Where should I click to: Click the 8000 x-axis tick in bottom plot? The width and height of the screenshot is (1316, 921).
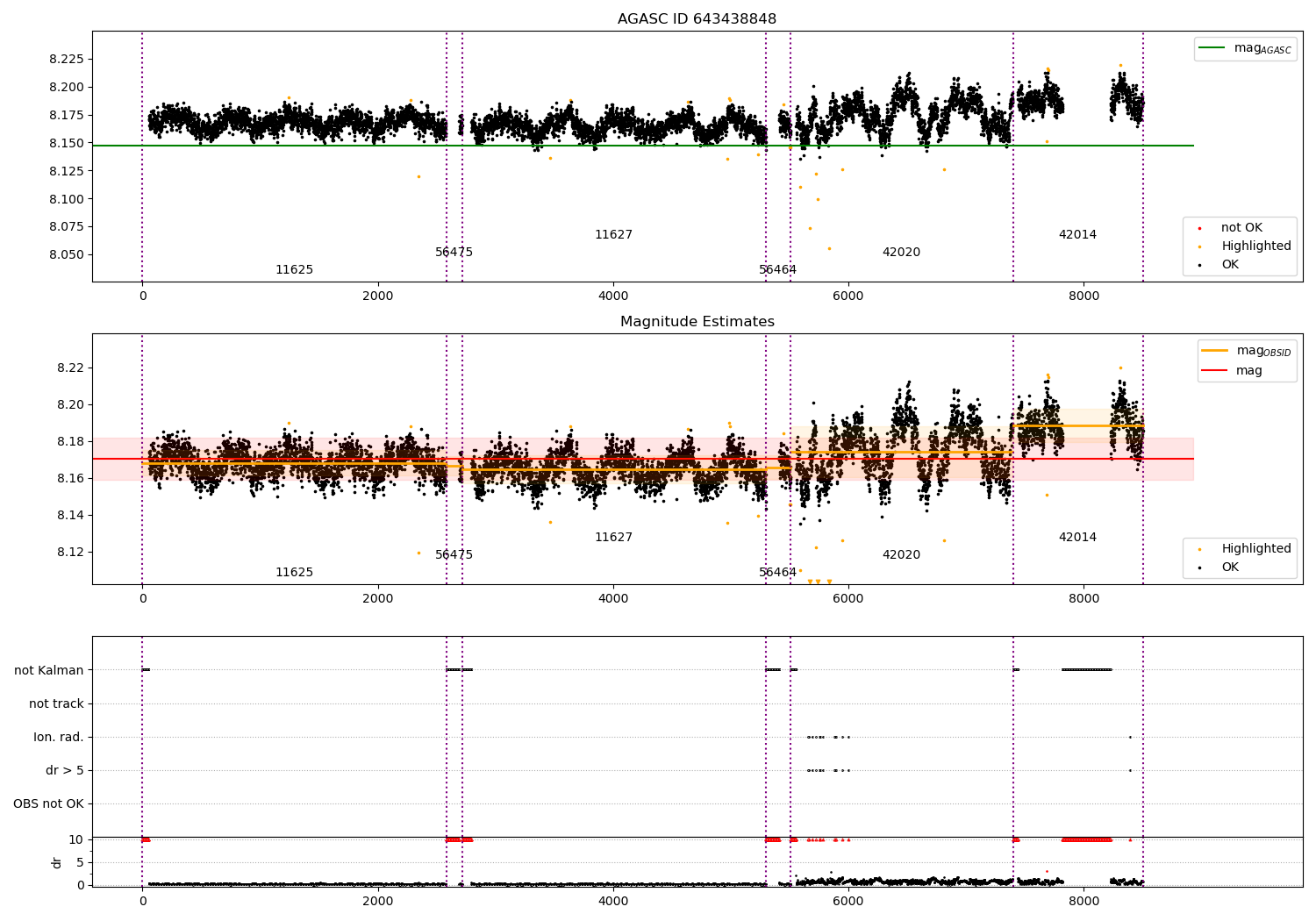[x=1084, y=902]
